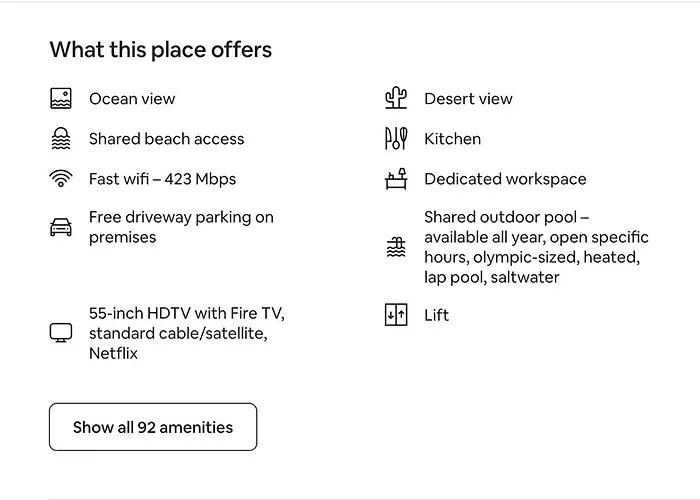700x500 pixels.
Task: Click the Ocean view picture icon
Action: [x=61, y=99]
